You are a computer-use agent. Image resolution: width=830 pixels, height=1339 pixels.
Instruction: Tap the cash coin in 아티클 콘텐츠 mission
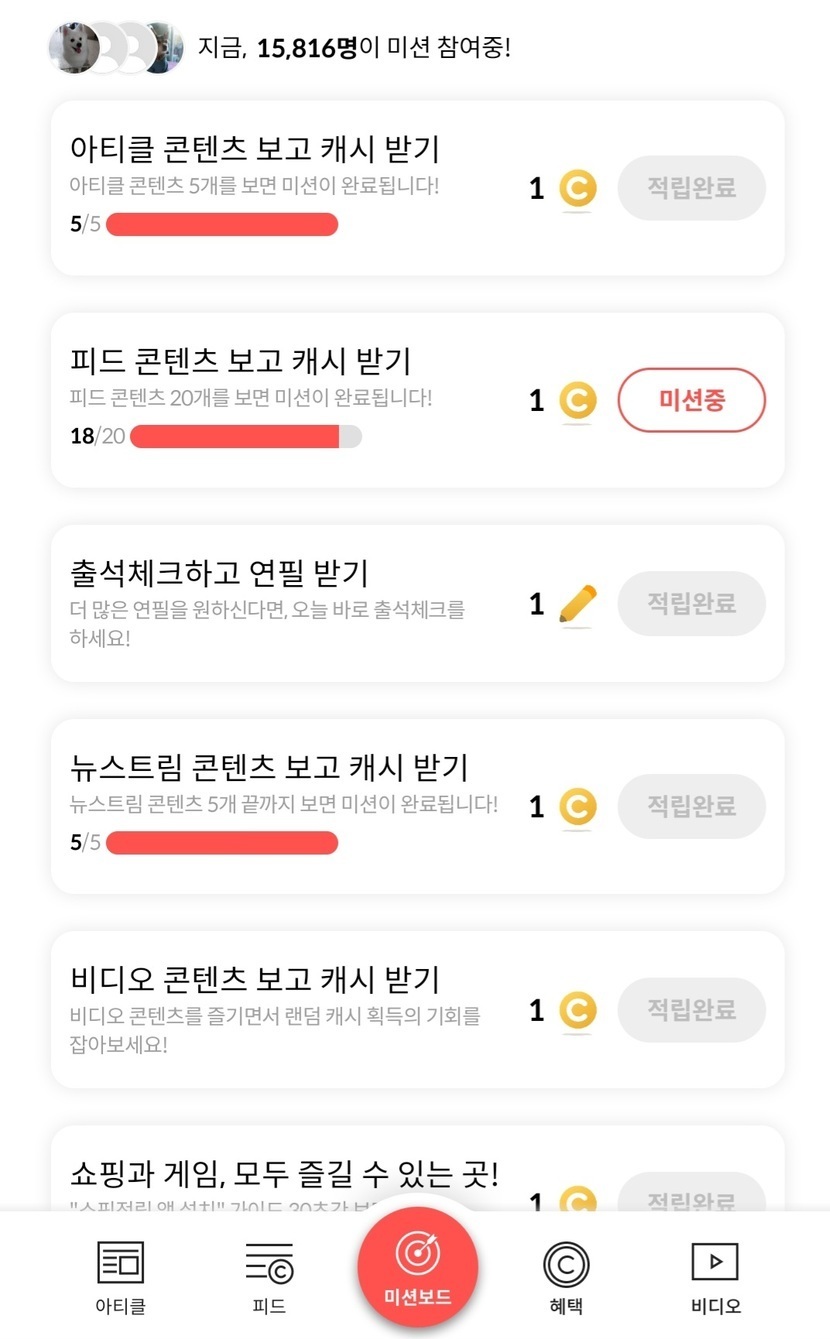pyautogui.click(x=577, y=188)
